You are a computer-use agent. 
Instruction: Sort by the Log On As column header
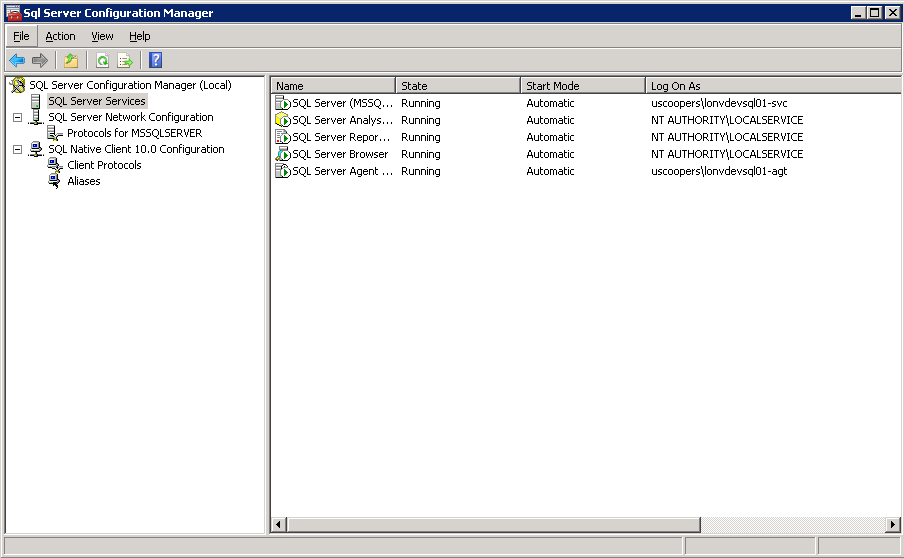[x=773, y=86]
